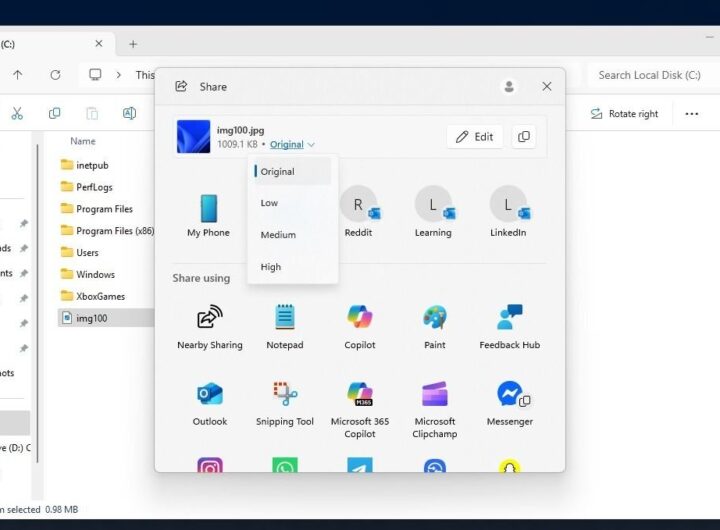
Task: Select Low image quality option
Action: (x=270, y=203)
